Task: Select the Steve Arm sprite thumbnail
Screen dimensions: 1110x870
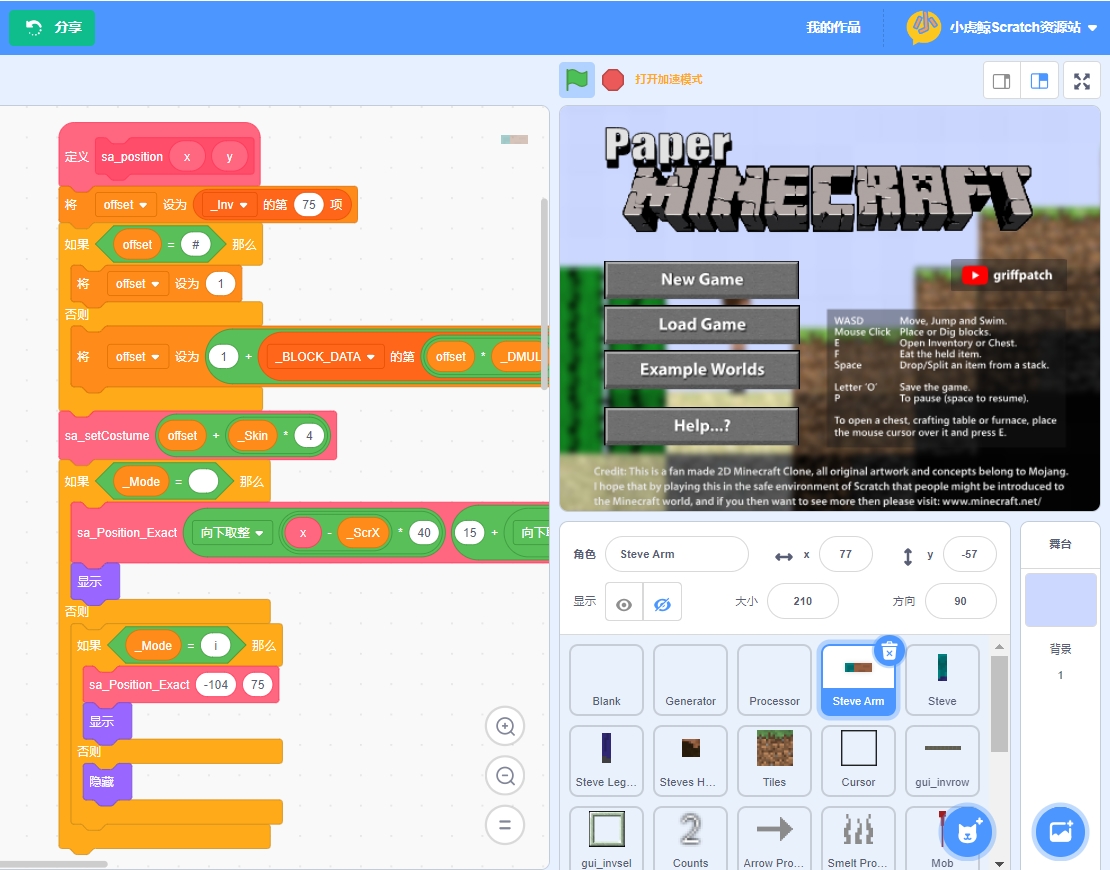Action: [x=858, y=680]
